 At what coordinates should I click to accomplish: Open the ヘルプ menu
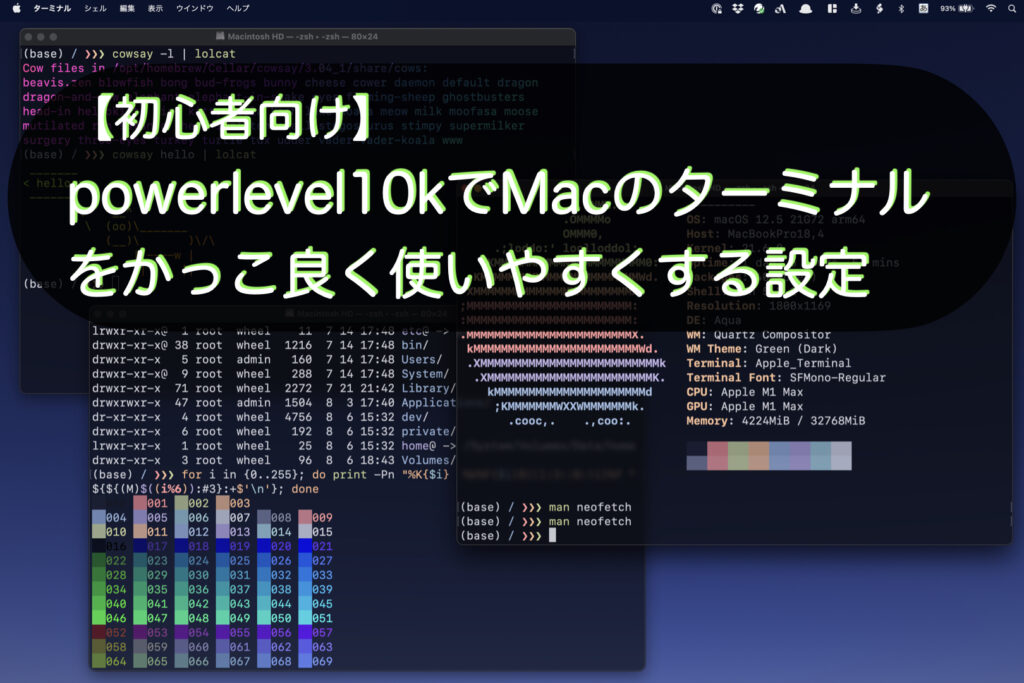tap(238, 8)
